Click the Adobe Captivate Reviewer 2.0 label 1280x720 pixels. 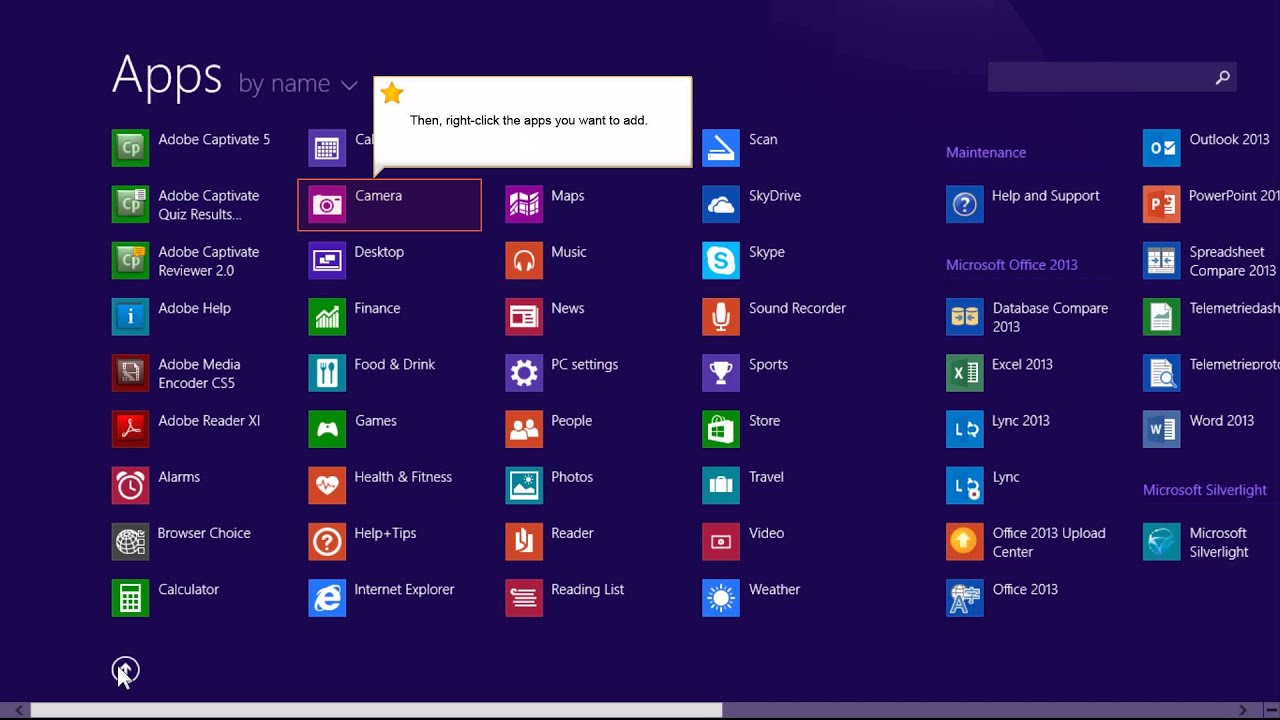208,261
